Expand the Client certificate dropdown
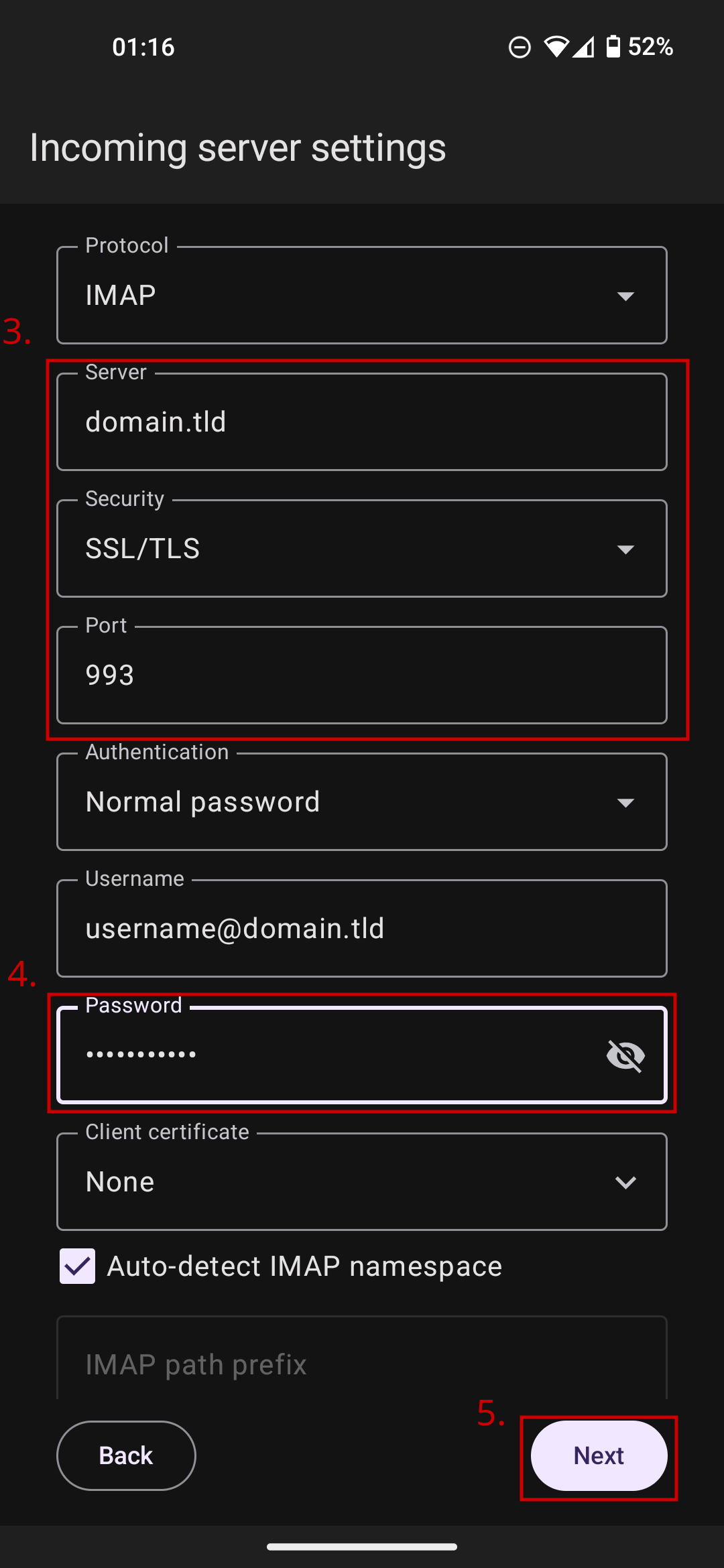Image resolution: width=724 pixels, height=1568 pixels. (x=362, y=1182)
